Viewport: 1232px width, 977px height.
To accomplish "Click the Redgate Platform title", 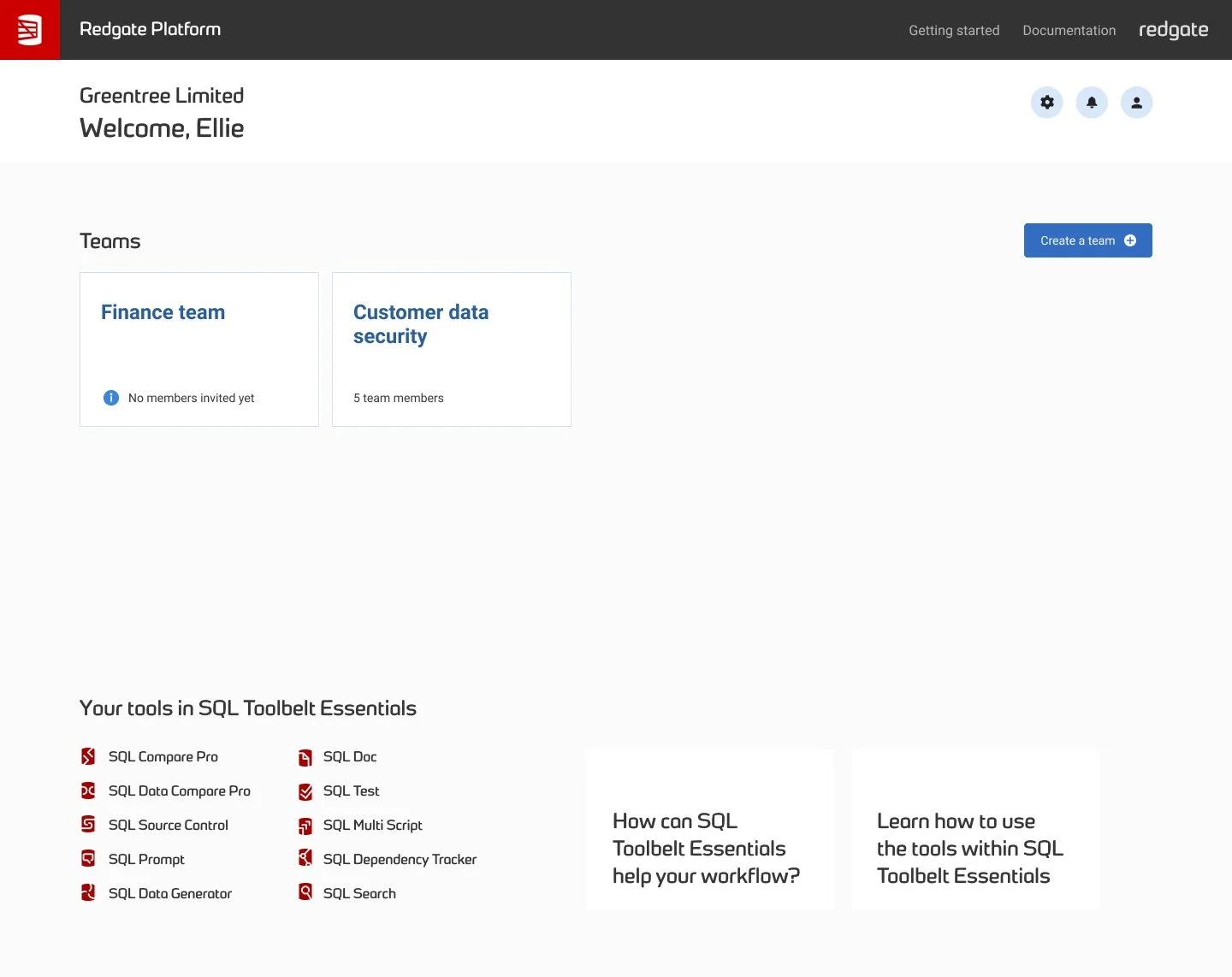I will (x=151, y=29).
